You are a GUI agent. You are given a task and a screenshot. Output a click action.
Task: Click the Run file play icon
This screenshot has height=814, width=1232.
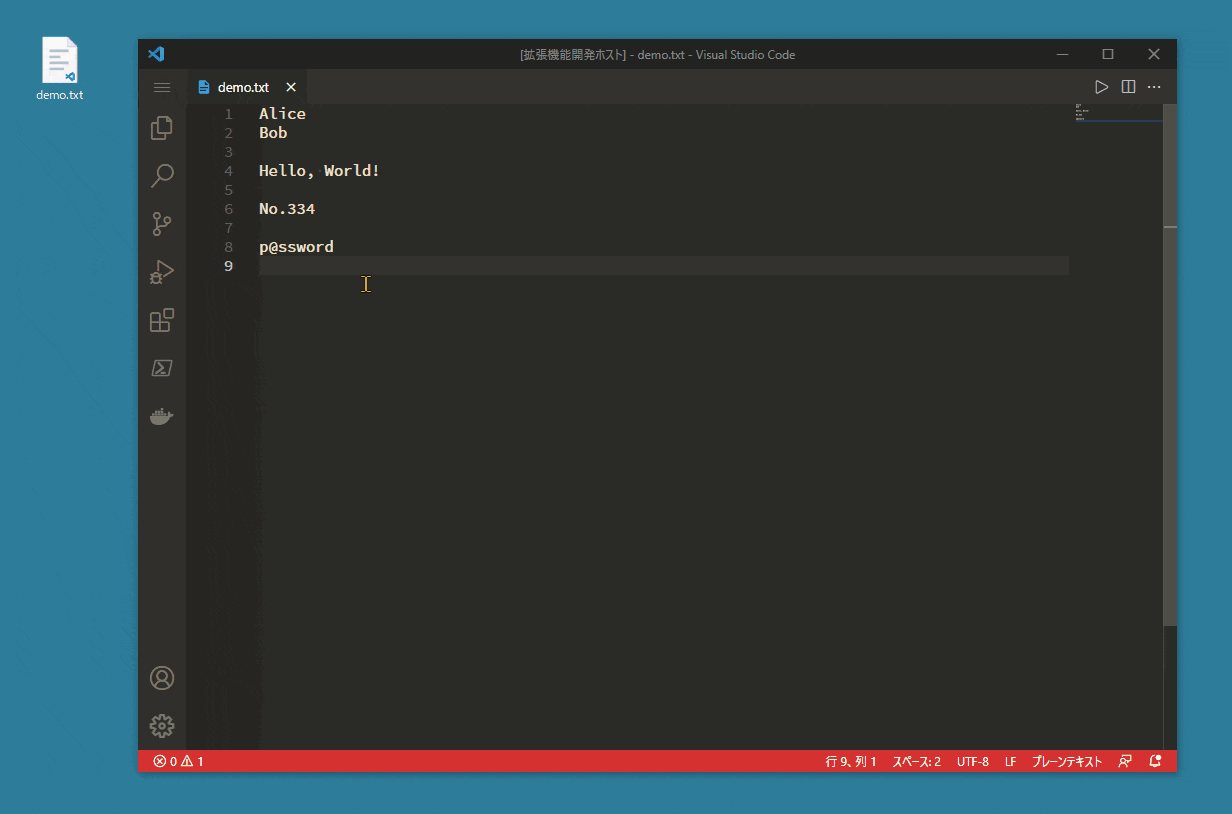[1102, 87]
